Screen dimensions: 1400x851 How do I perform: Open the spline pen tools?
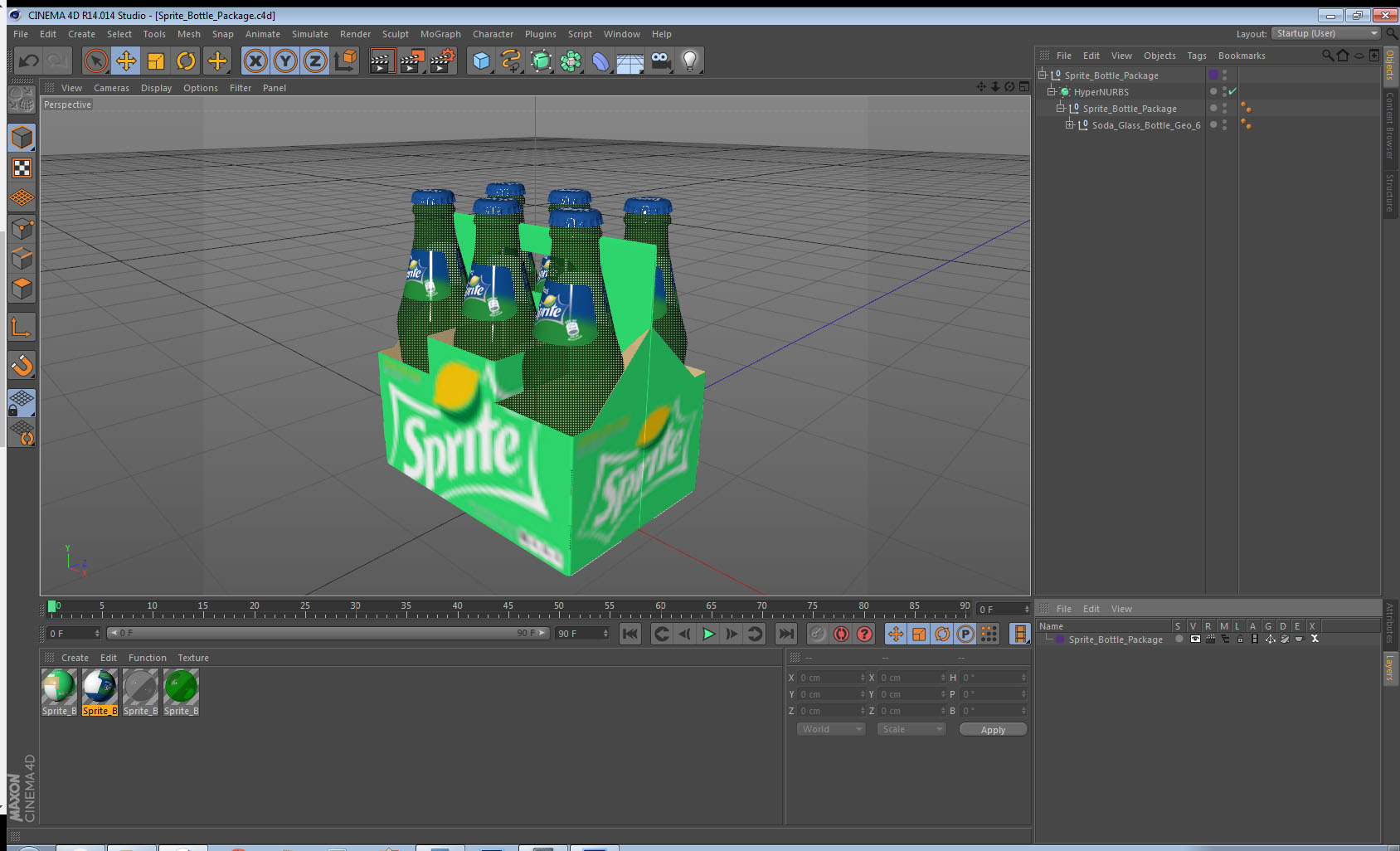511,61
